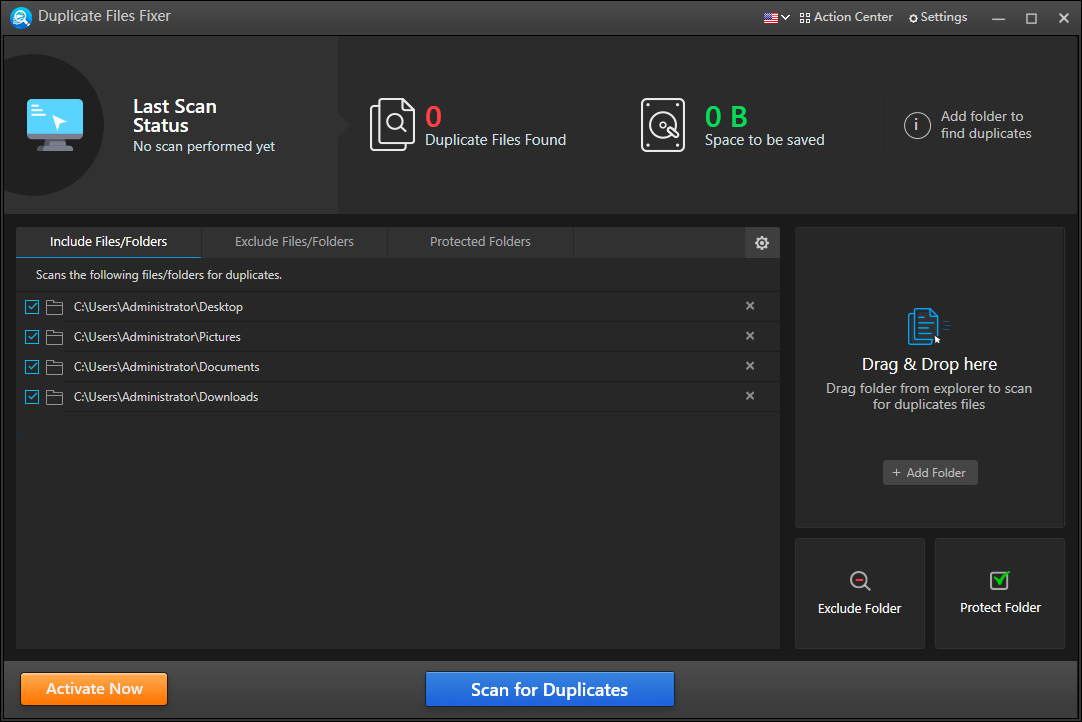Screen dimensions: 1082x722
Task: Uncheck the Desktop folder checkbox
Action: [31, 307]
